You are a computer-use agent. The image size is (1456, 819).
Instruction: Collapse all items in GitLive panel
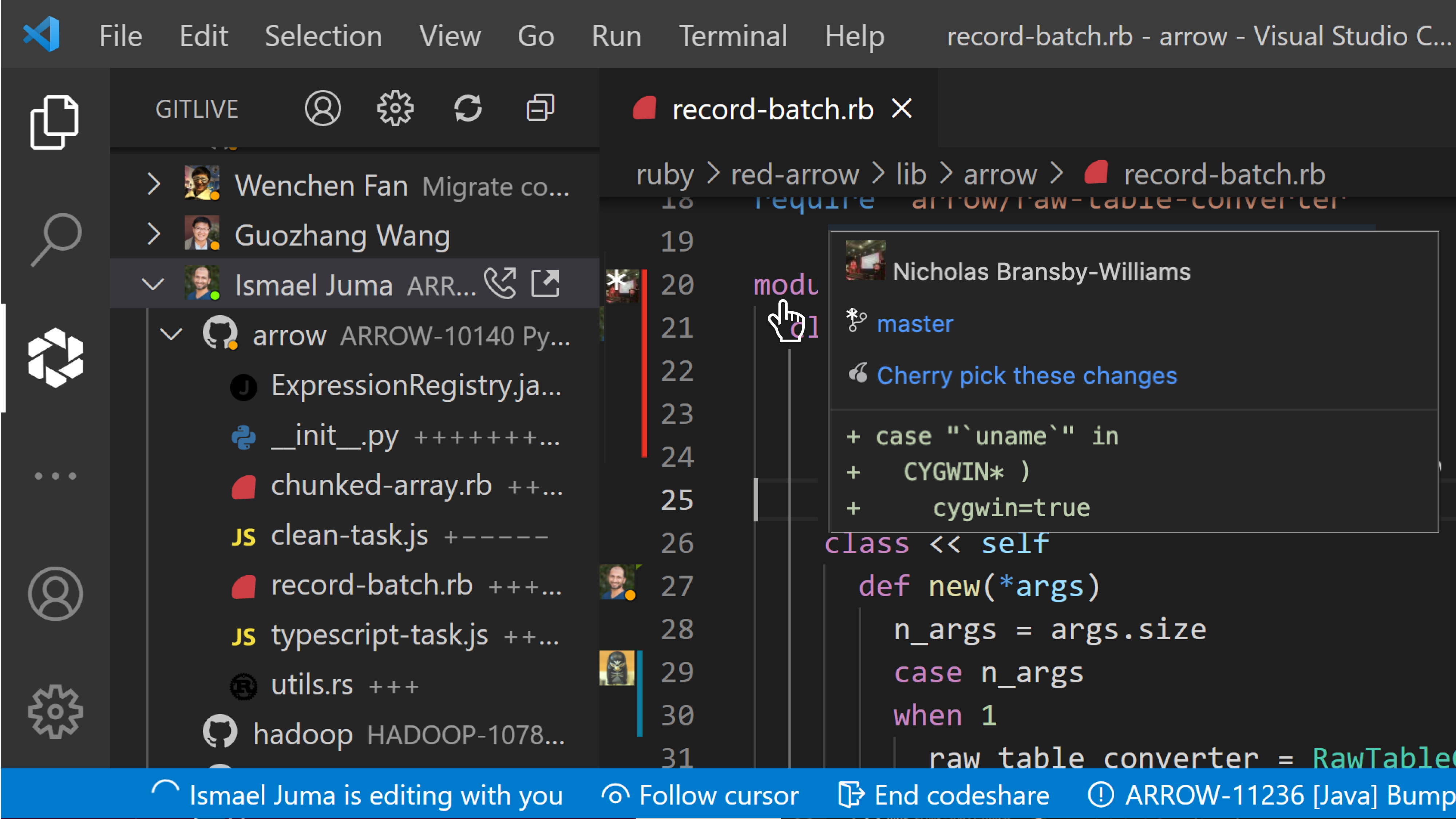coord(540,108)
